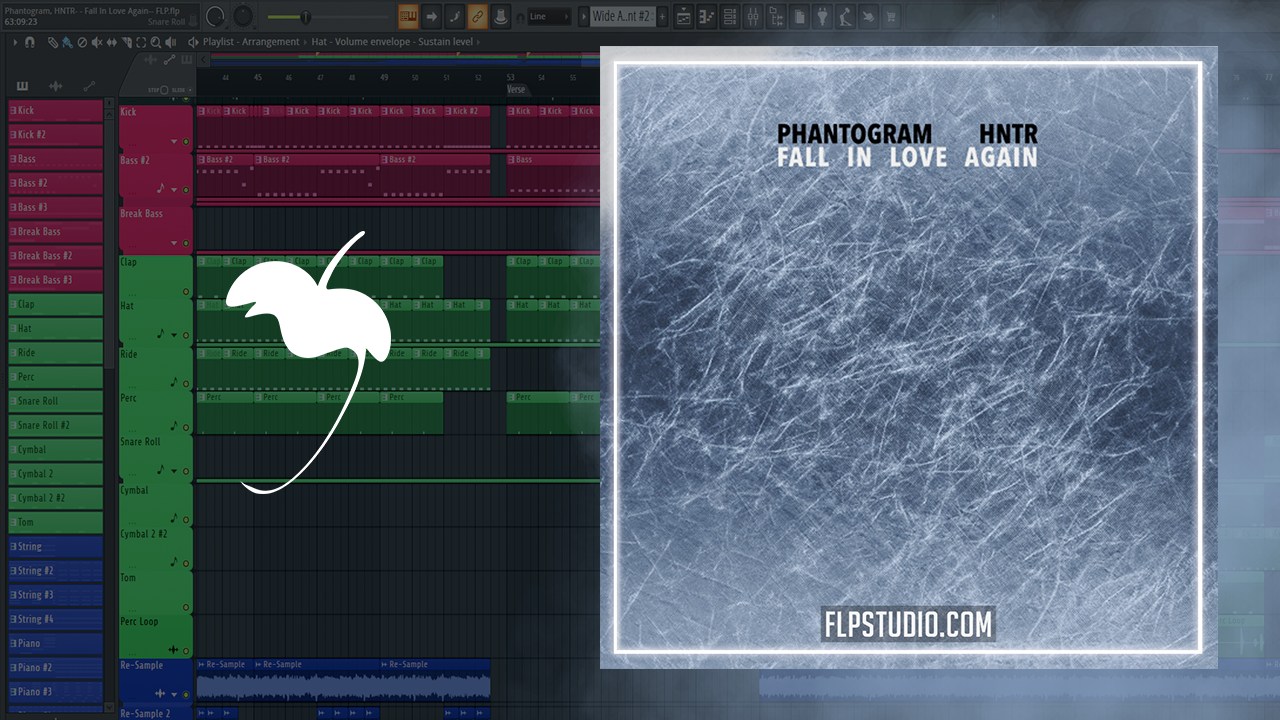Image resolution: width=1280 pixels, height=720 pixels.
Task: Mute the Kick track via its green LED
Action: coord(185,141)
